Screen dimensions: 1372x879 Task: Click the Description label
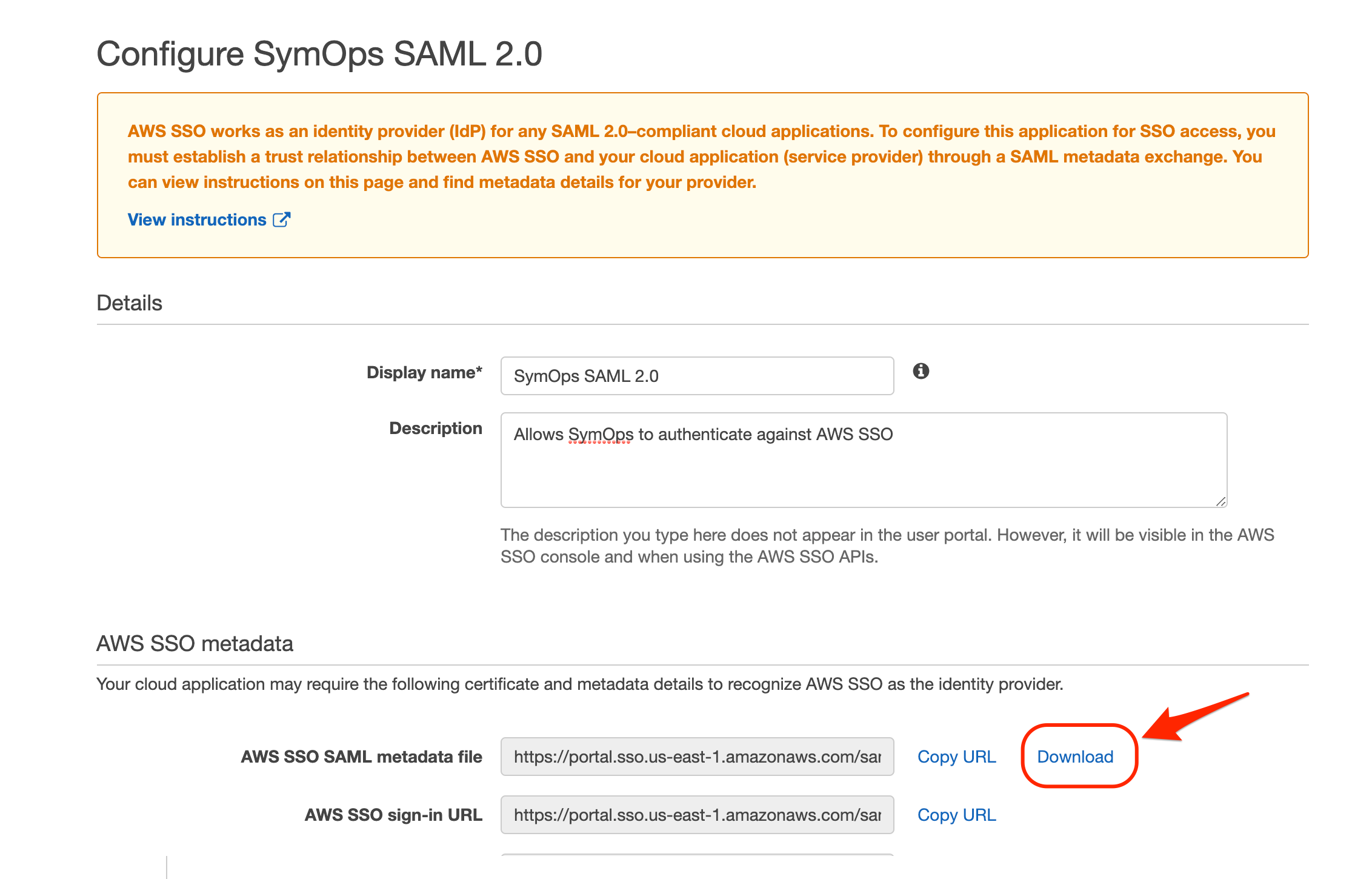point(435,428)
